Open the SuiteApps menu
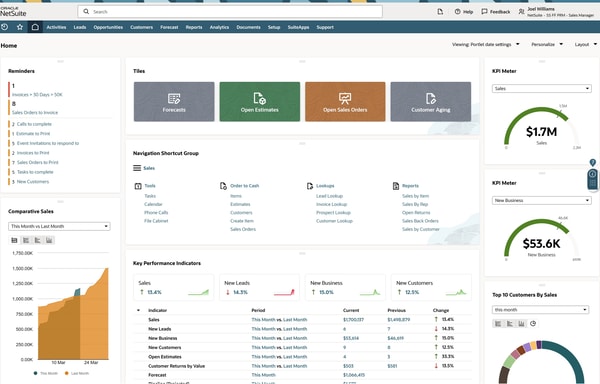Screen dimensions: 600x384 point(298,27)
